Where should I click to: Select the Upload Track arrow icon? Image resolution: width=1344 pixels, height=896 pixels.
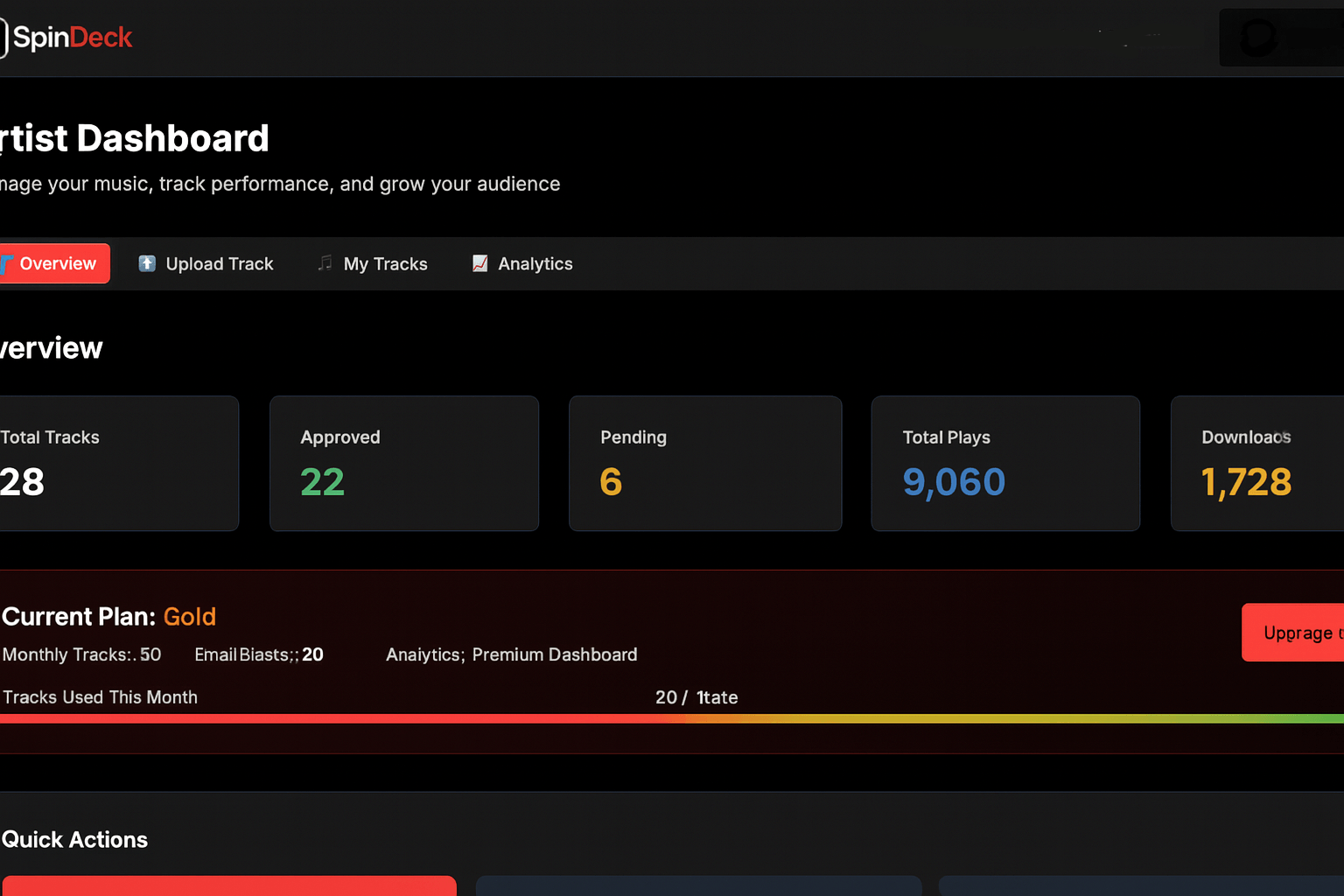pyautogui.click(x=146, y=263)
